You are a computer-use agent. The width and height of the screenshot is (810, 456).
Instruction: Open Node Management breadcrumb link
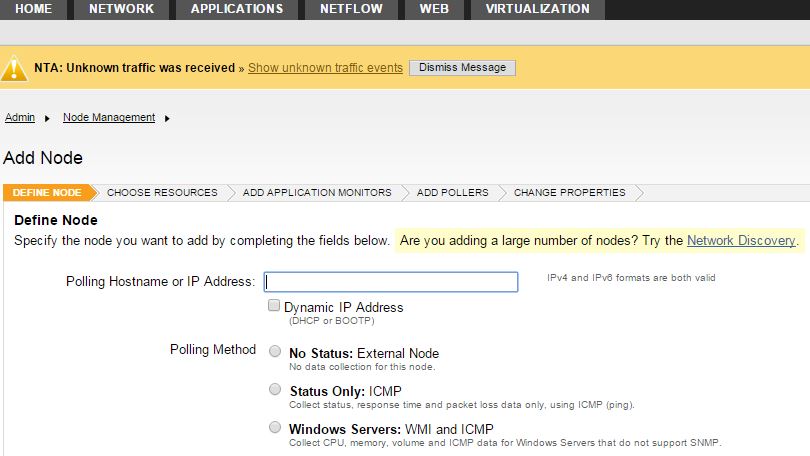(x=109, y=117)
